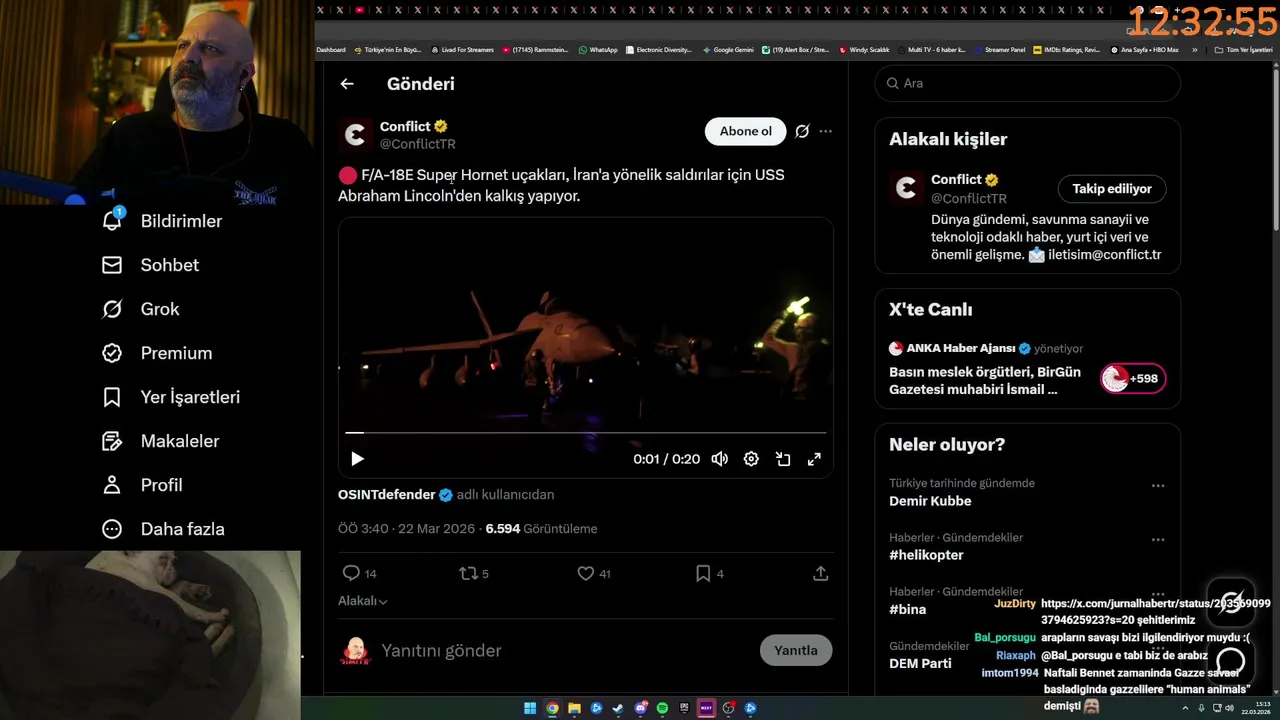This screenshot has width=1280, height=720.
Task: Expand the video to fullscreen
Action: click(x=814, y=459)
